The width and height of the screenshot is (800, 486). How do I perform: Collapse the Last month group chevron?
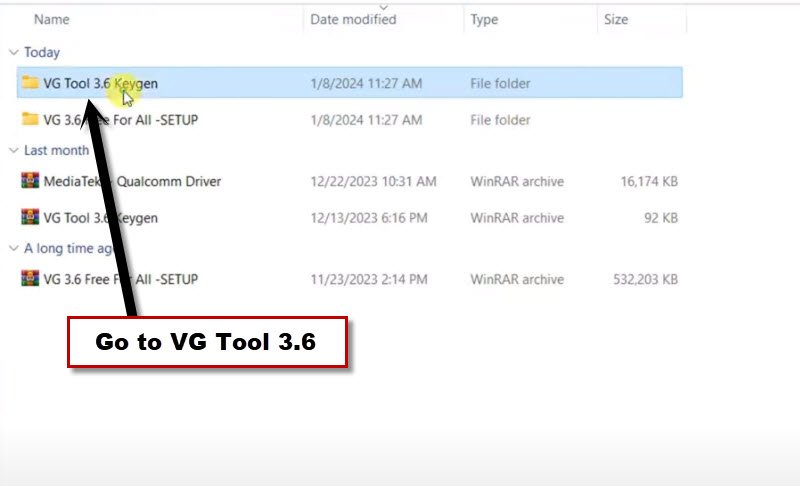tap(14, 150)
